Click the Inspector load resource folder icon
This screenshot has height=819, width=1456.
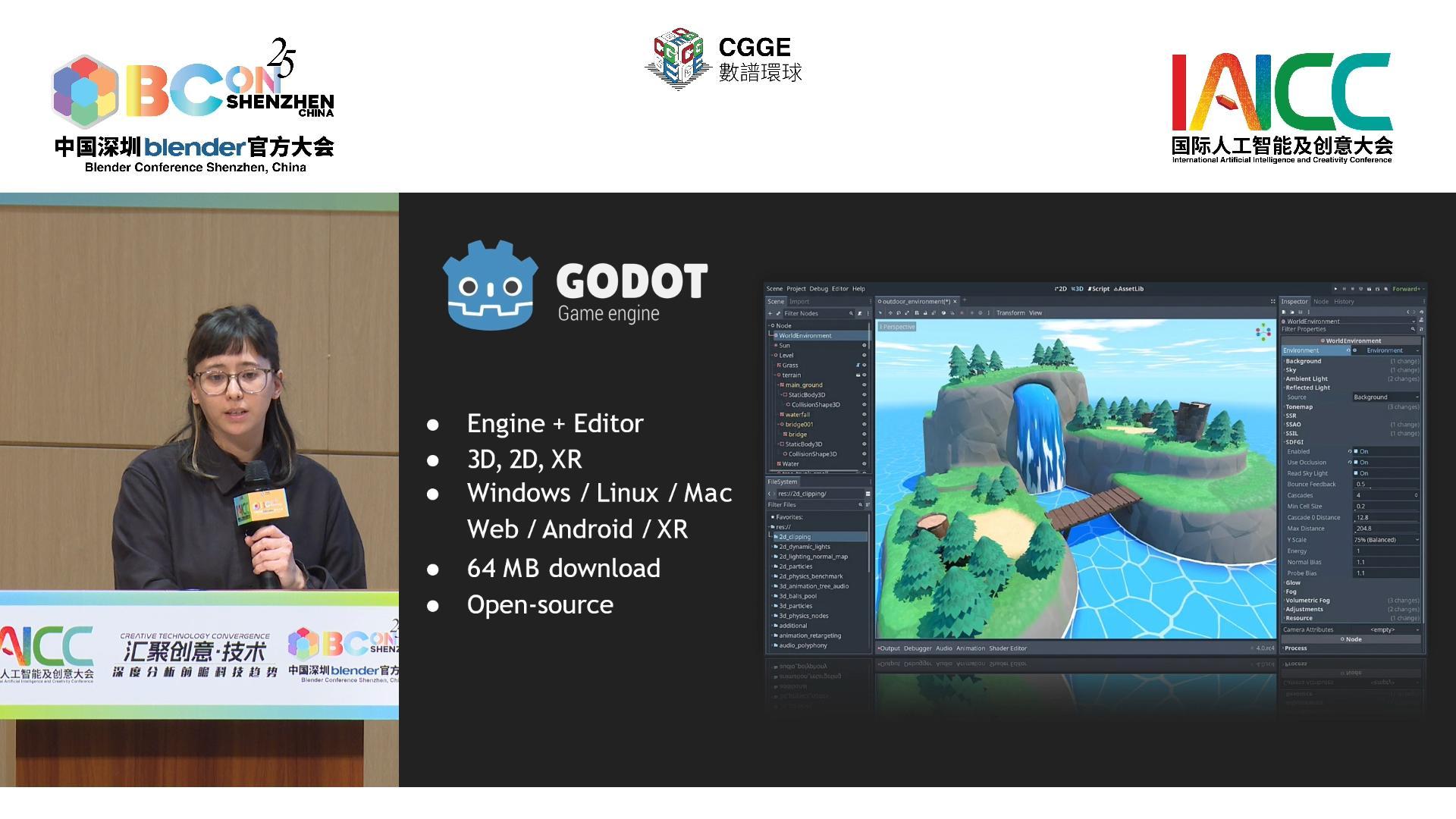[1292, 312]
